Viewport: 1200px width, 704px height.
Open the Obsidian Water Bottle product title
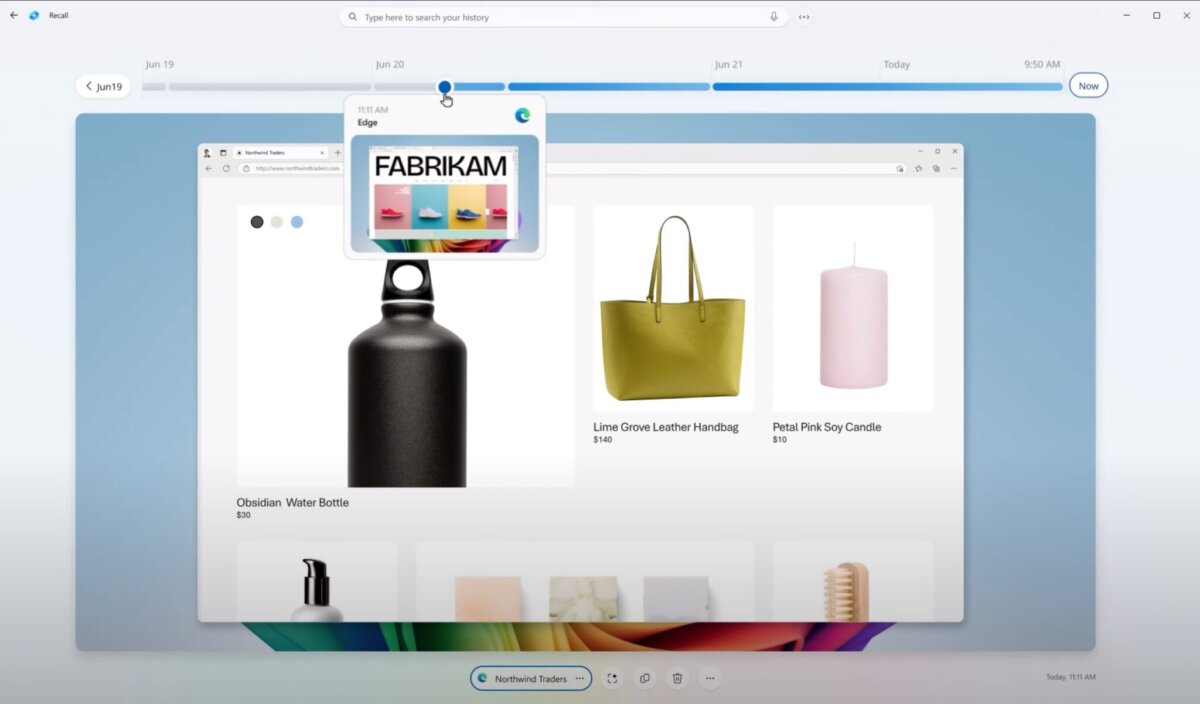pyautogui.click(x=293, y=503)
